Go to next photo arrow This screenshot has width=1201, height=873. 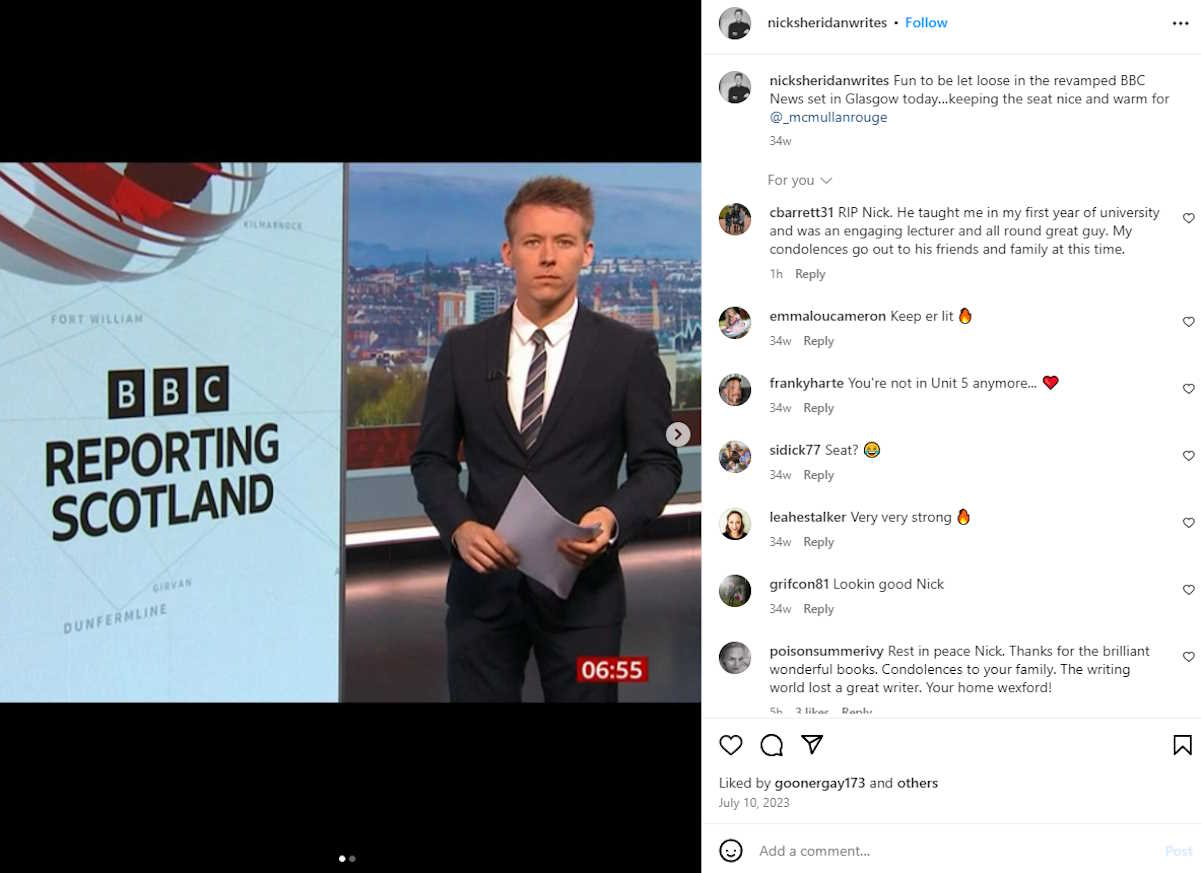pos(678,434)
